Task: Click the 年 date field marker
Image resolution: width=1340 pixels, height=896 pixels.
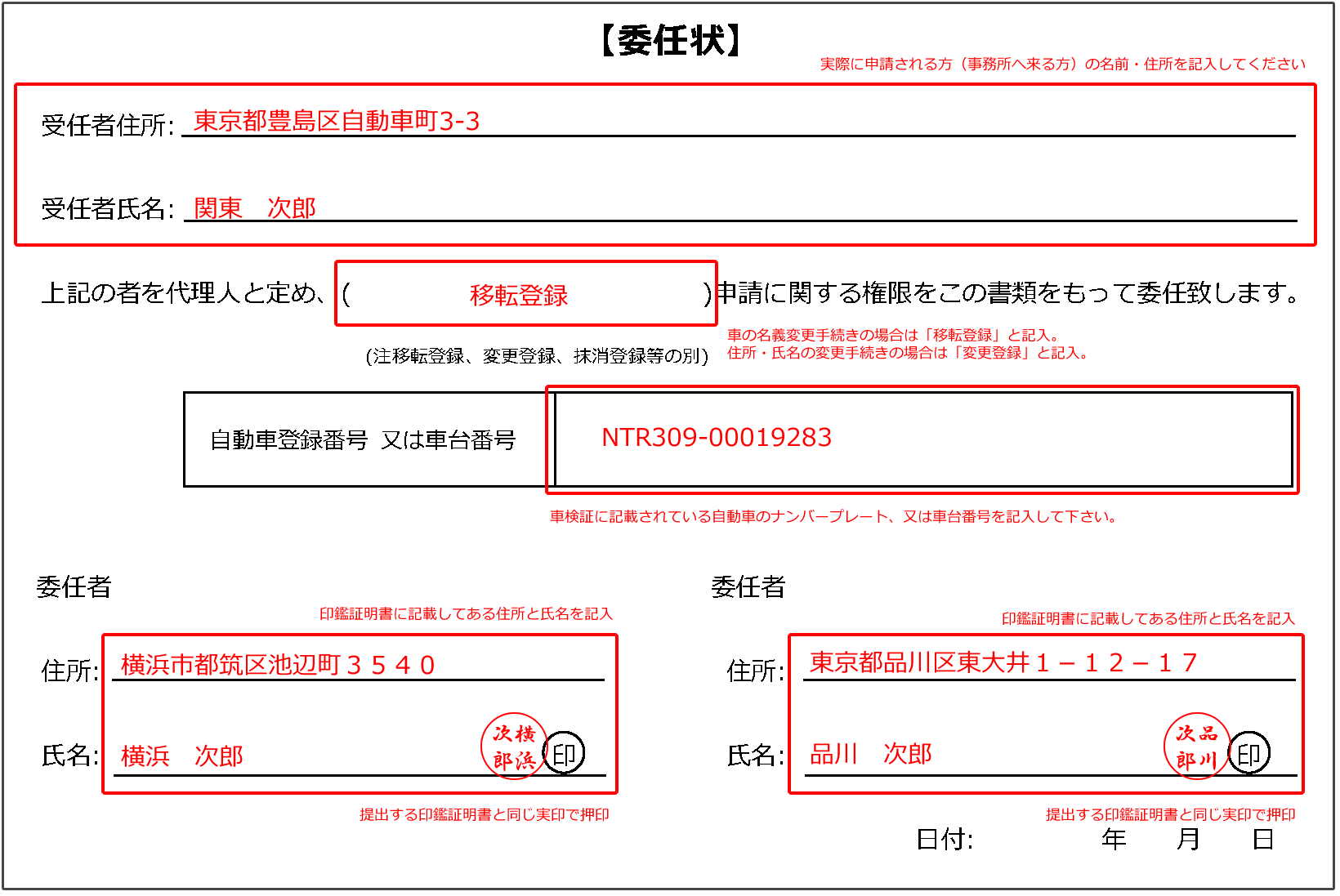Action: 1114,839
